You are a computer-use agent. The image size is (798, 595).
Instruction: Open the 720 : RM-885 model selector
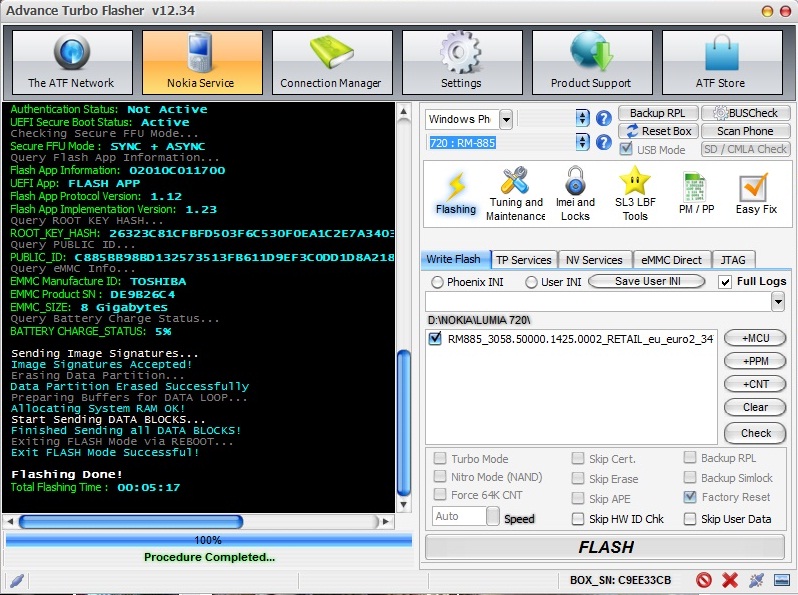tap(582, 142)
